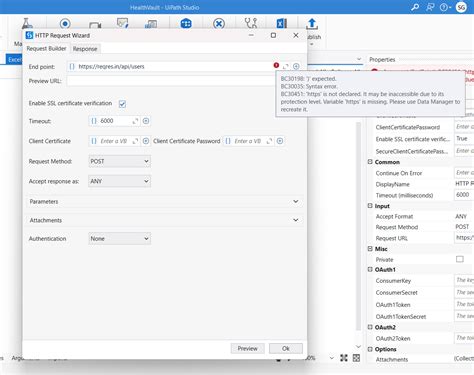Image resolution: width=474 pixels, height=375 pixels.
Task: Open the SG user profile avatar
Action: tap(461, 7)
